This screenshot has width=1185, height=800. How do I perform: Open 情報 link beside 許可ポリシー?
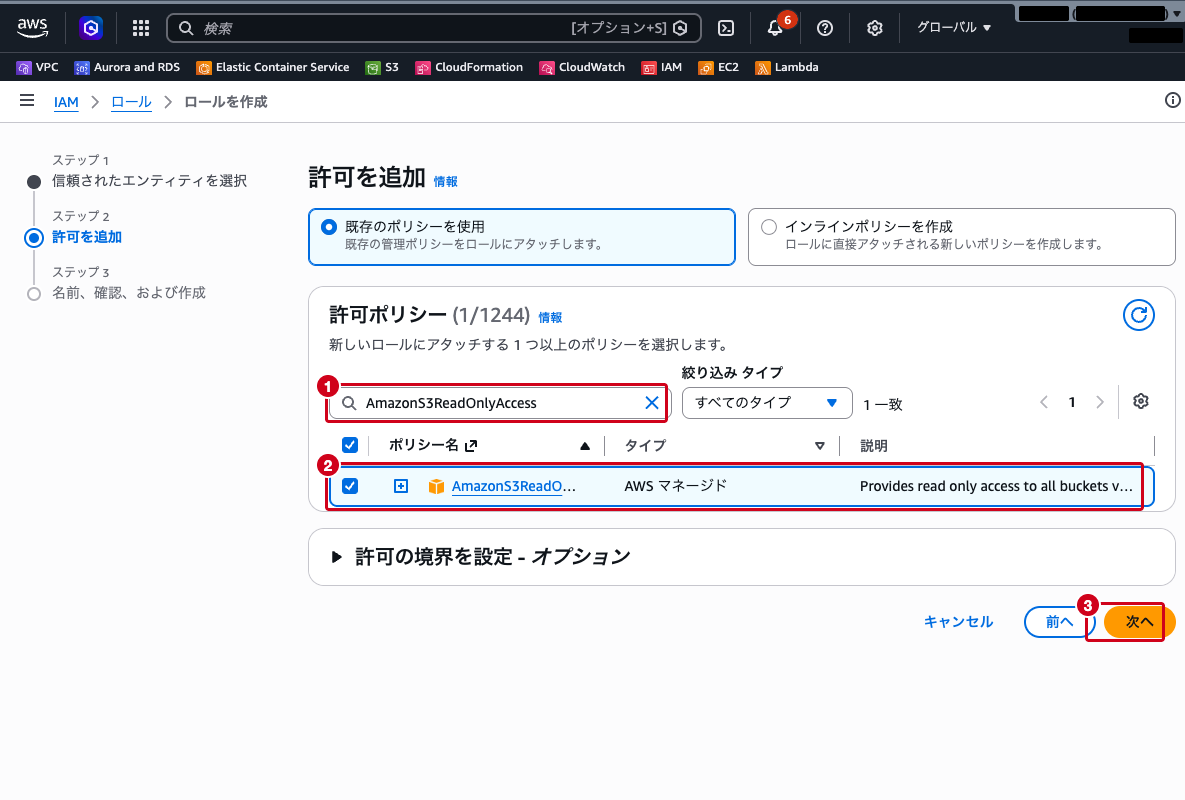point(550,317)
